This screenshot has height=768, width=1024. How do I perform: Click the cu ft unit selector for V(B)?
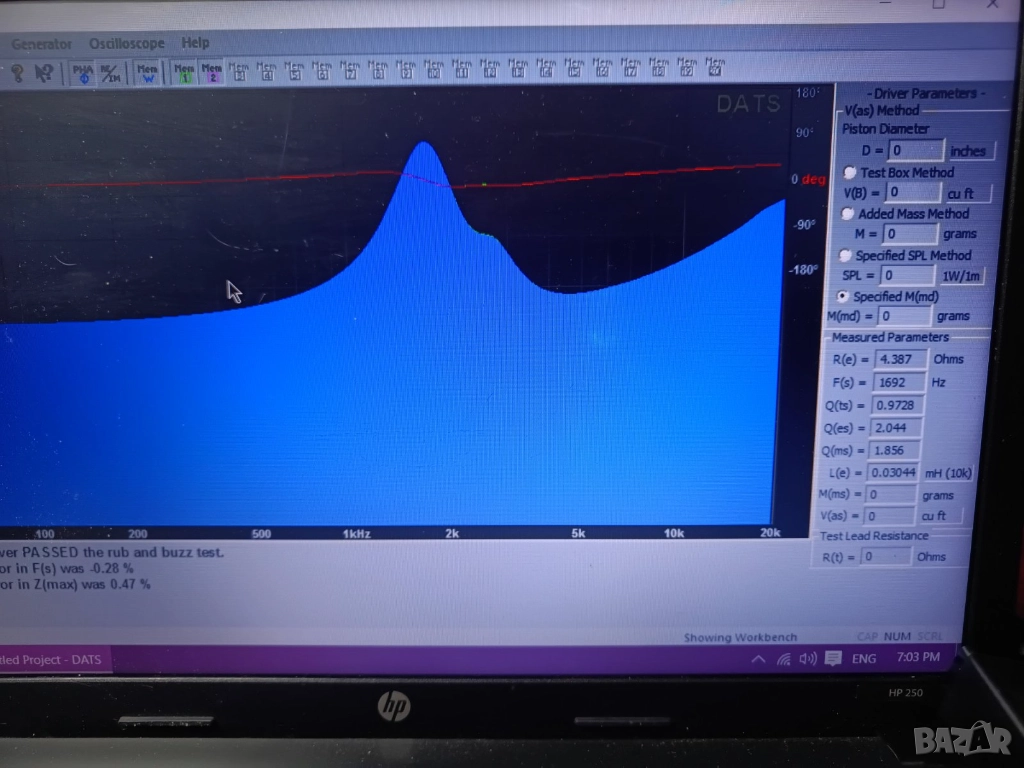(x=961, y=193)
